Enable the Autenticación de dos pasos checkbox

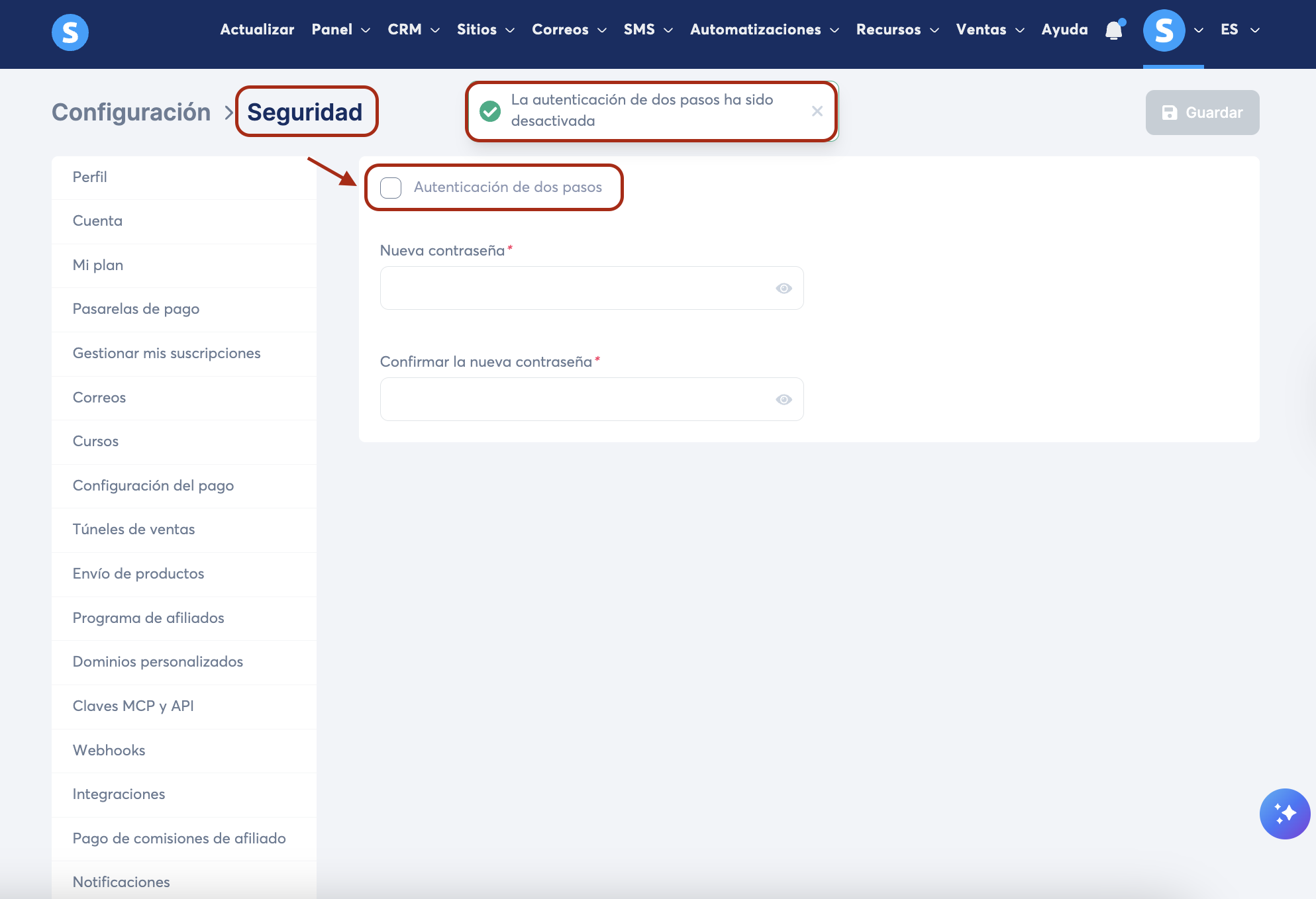[391, 188]
